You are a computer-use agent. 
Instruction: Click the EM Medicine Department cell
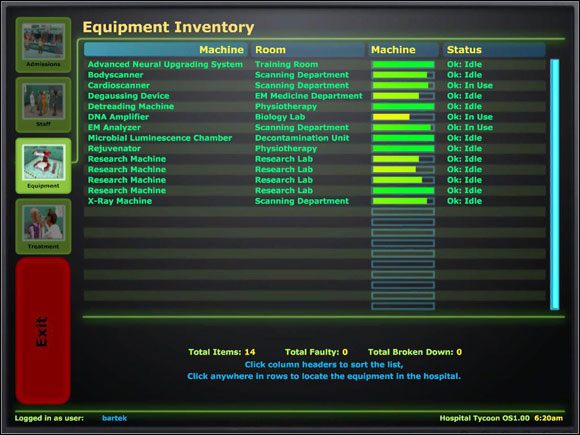point(308,96)
